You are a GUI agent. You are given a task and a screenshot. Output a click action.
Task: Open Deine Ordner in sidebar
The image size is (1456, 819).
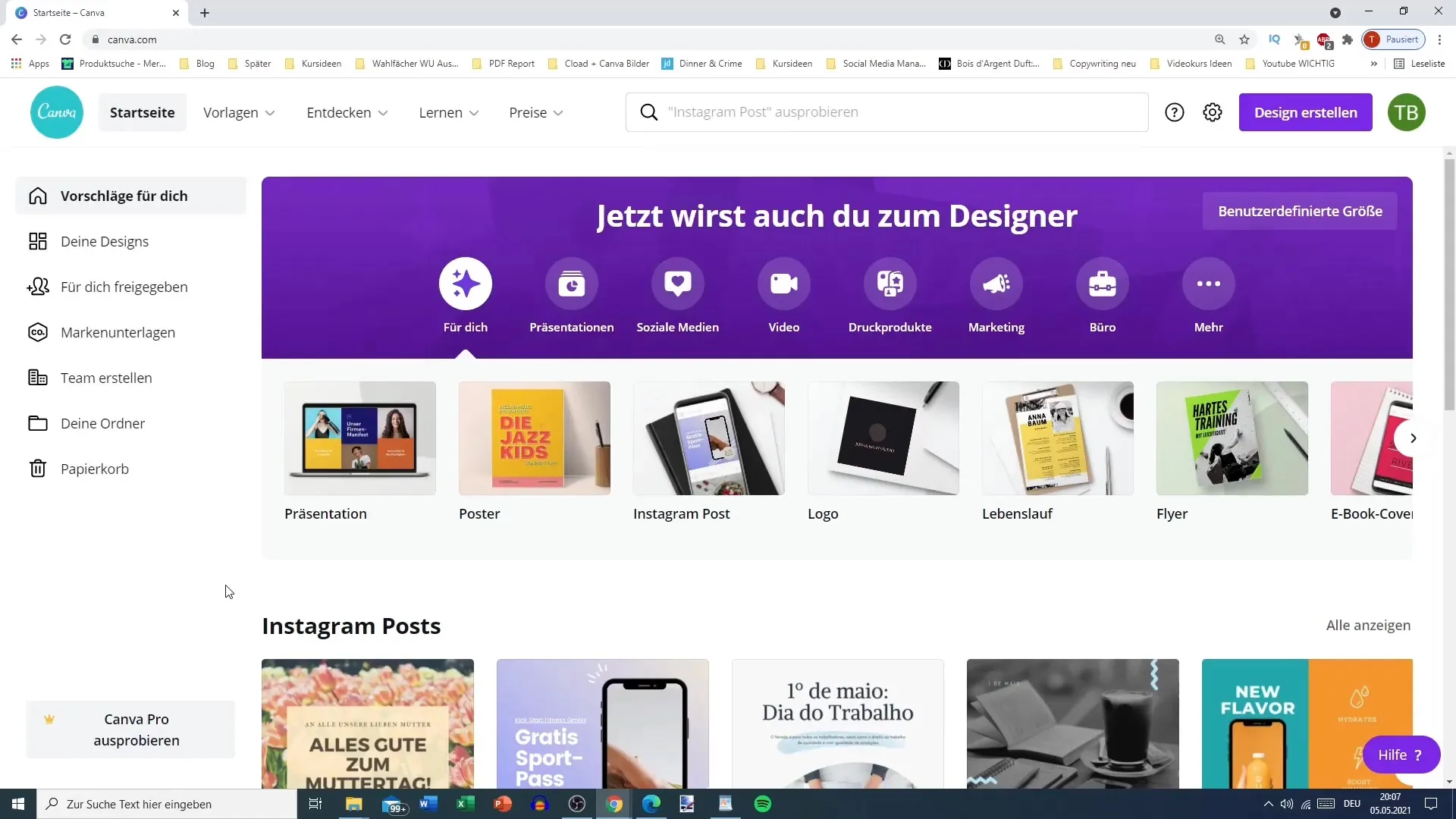(130, 423)
